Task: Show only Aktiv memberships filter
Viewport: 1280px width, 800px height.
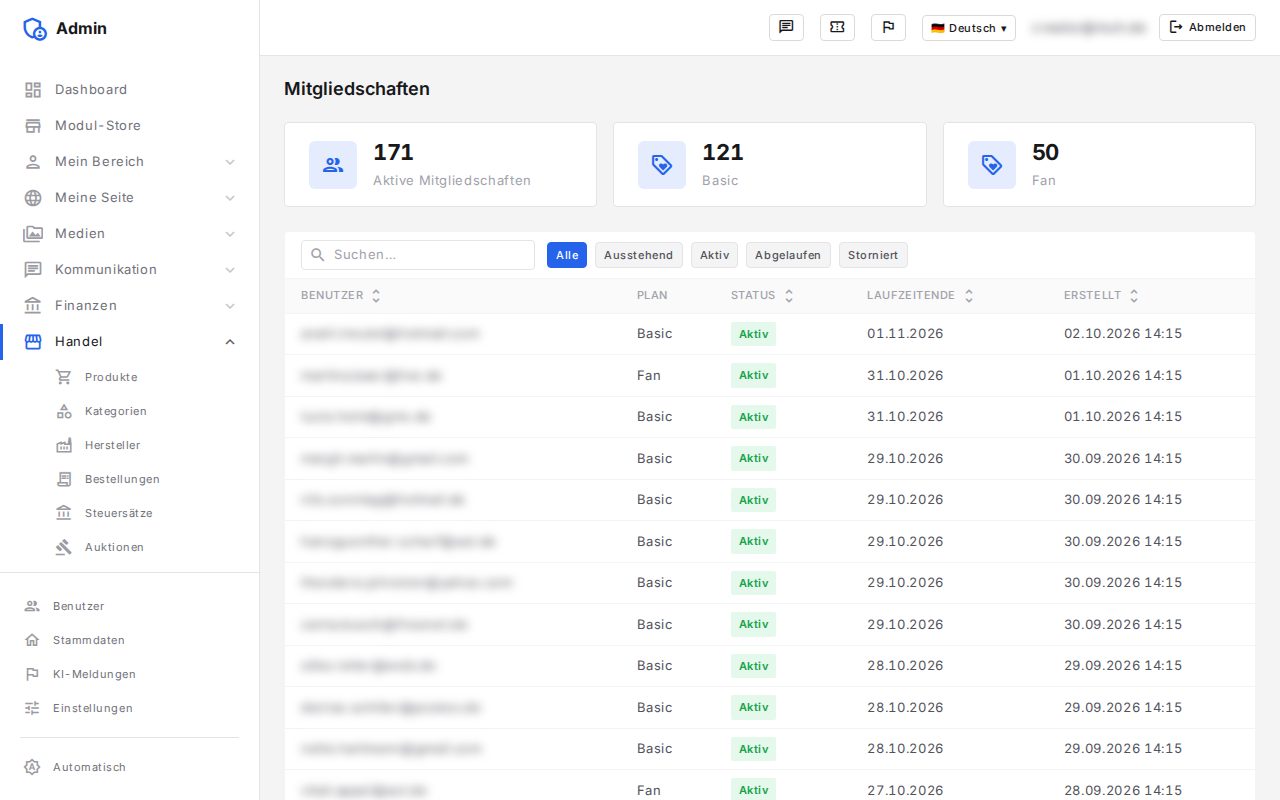Action: (714, 255)
